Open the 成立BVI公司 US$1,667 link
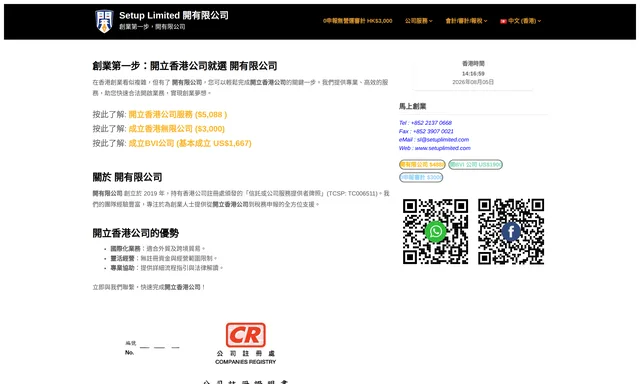The image size is (640, 384). (190, 143)
